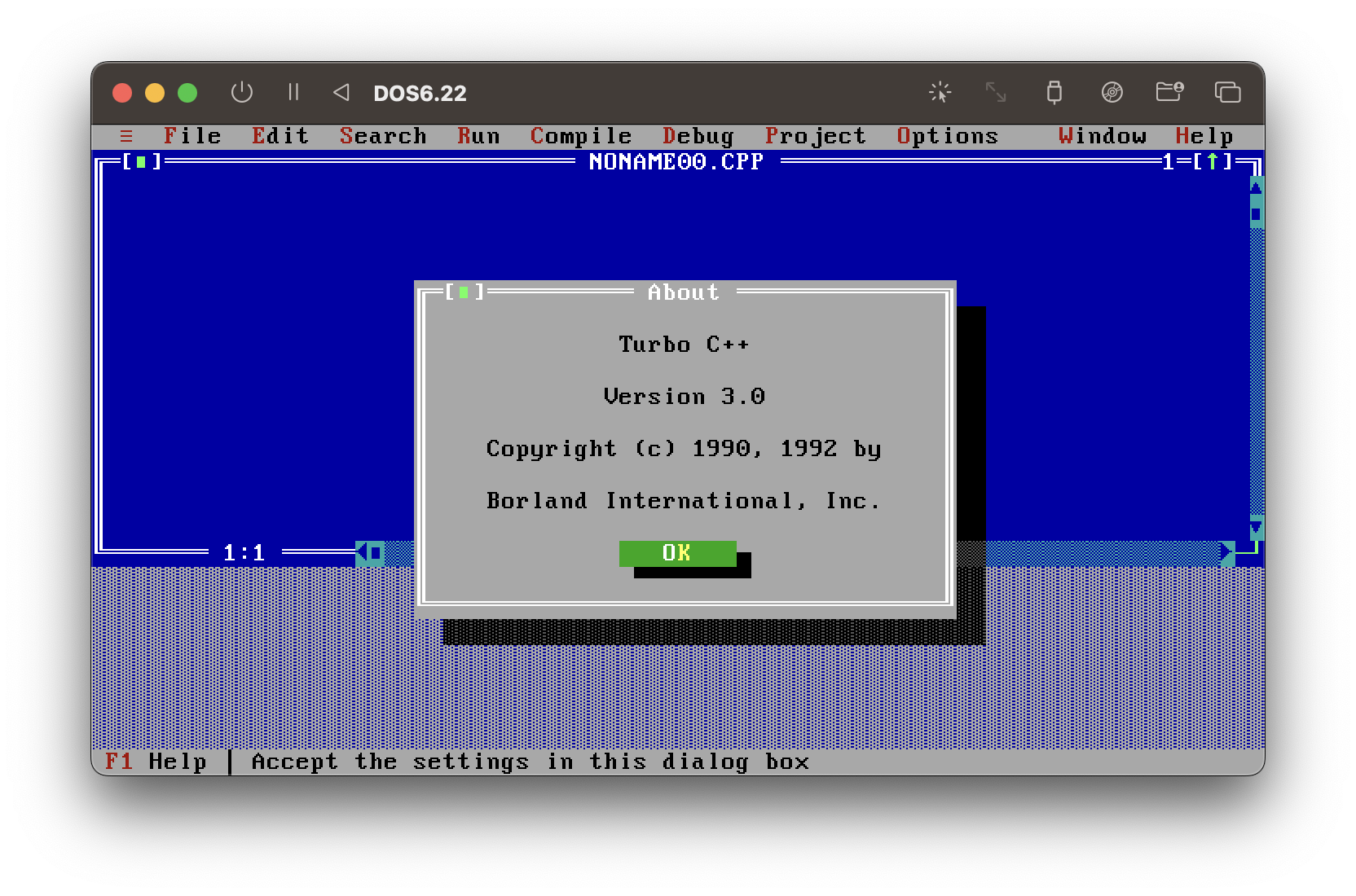Click the zoom arrow icon on the NONAME00.CPP window
This screenshot has height=896, width=1356.
coord(1213,161)
